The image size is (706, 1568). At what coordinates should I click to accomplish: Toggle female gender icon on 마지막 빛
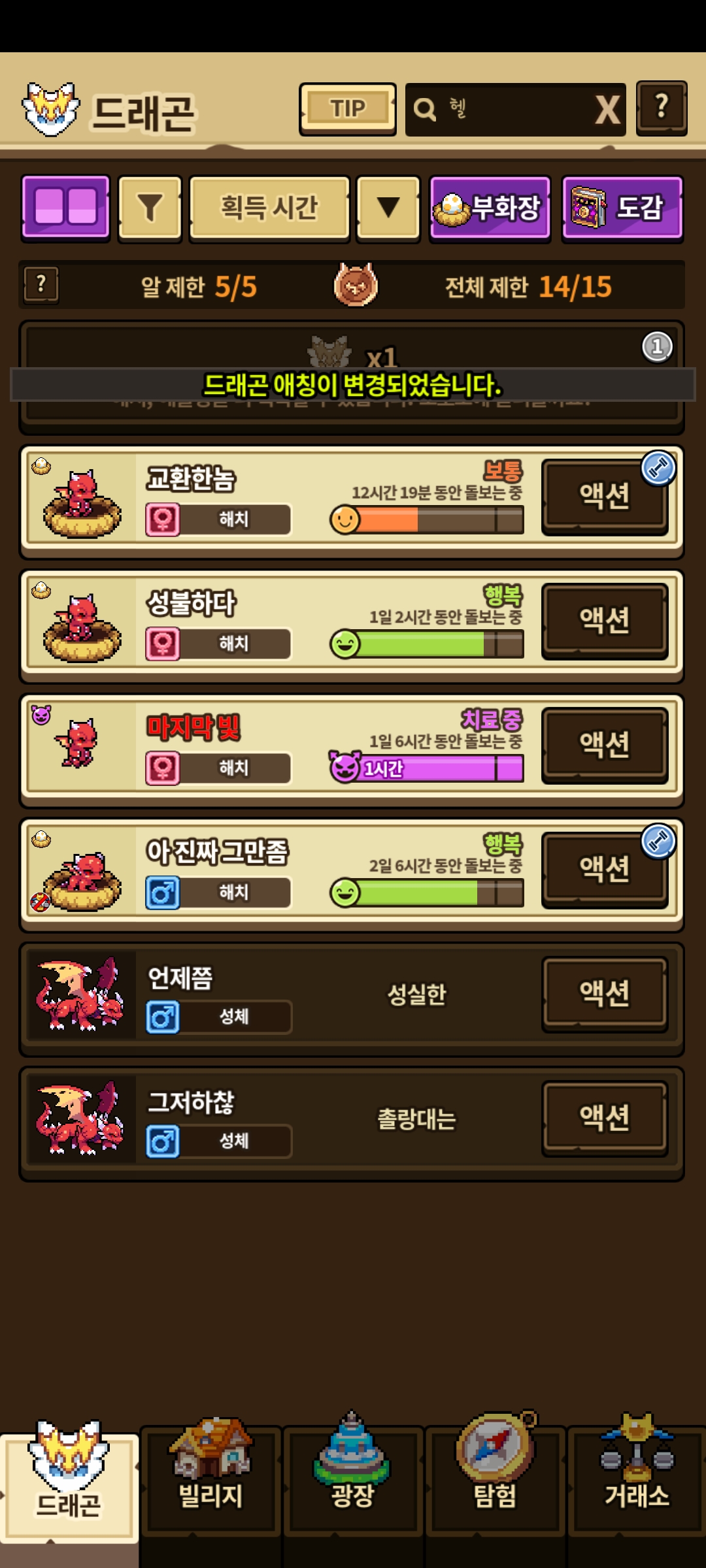coord(163,768)
